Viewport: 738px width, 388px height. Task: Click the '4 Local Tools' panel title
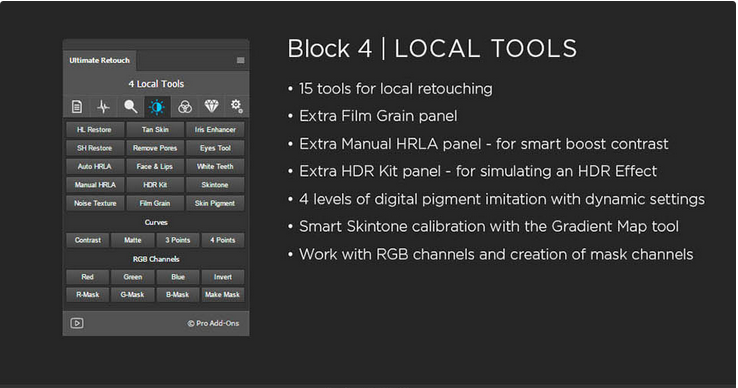(156, 84)
